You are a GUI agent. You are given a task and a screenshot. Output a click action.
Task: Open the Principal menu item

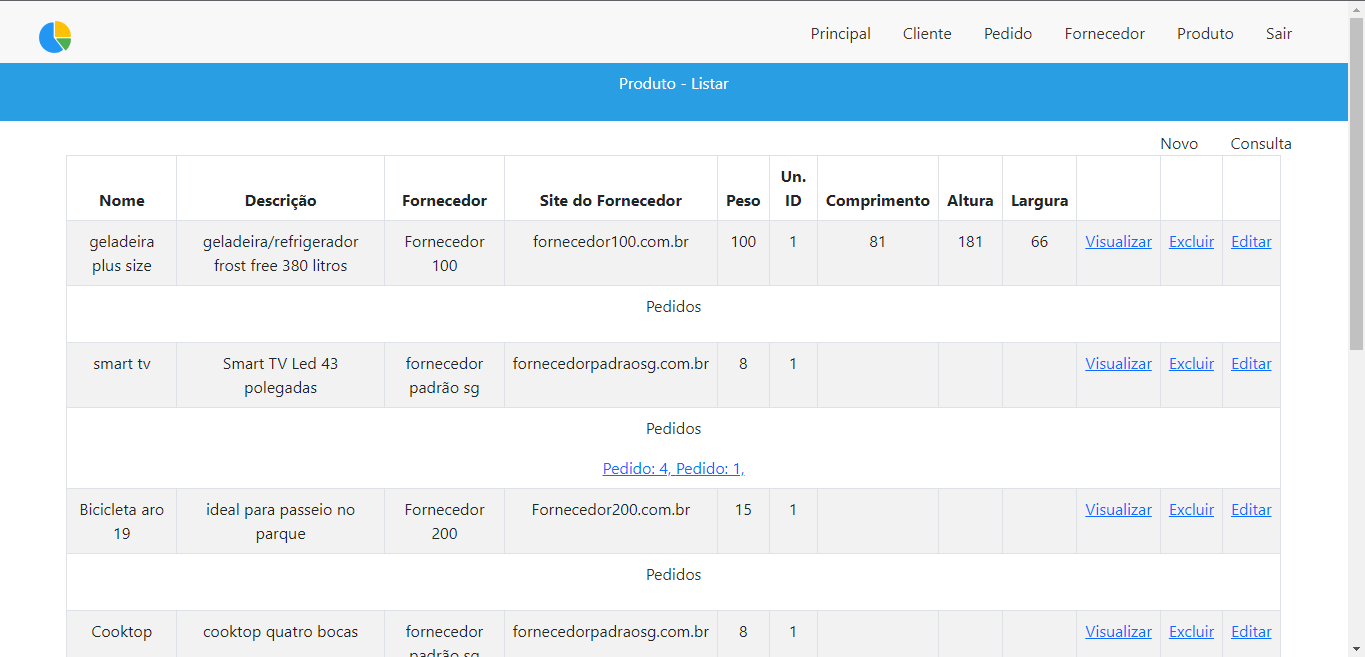840,33
